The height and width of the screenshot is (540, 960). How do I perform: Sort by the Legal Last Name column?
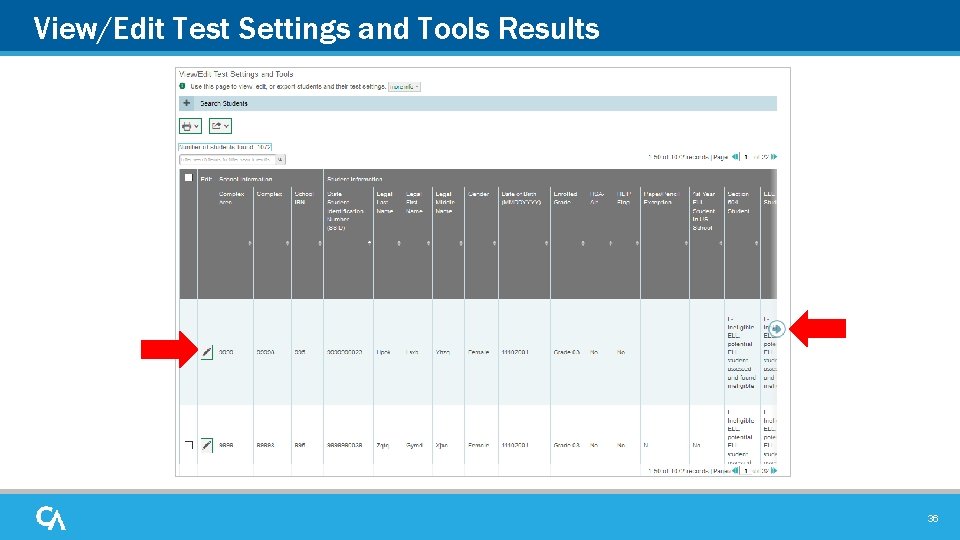(x=399, y=244)
